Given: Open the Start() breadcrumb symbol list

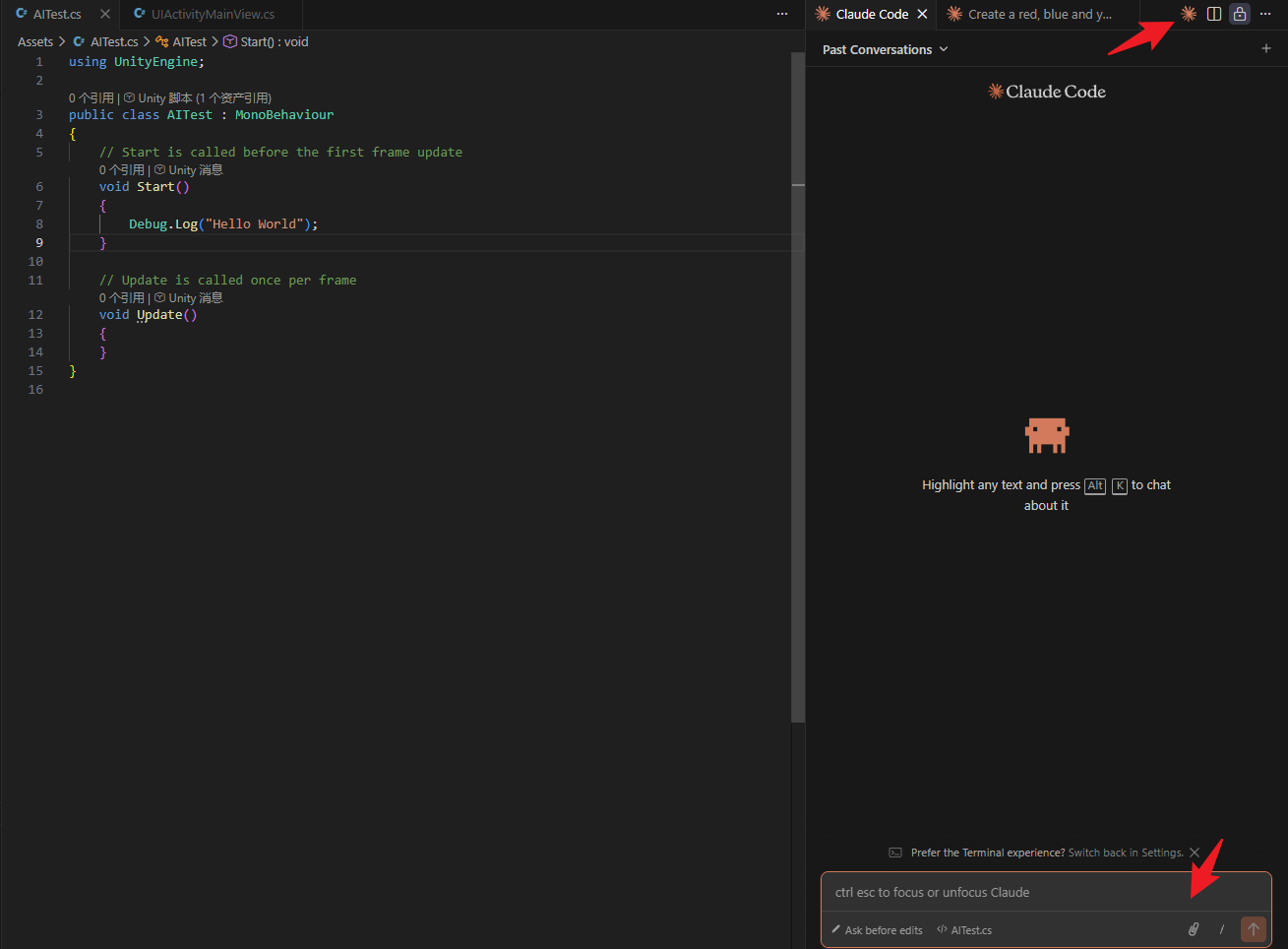Looking at the screenshot, I should (274, 41).
